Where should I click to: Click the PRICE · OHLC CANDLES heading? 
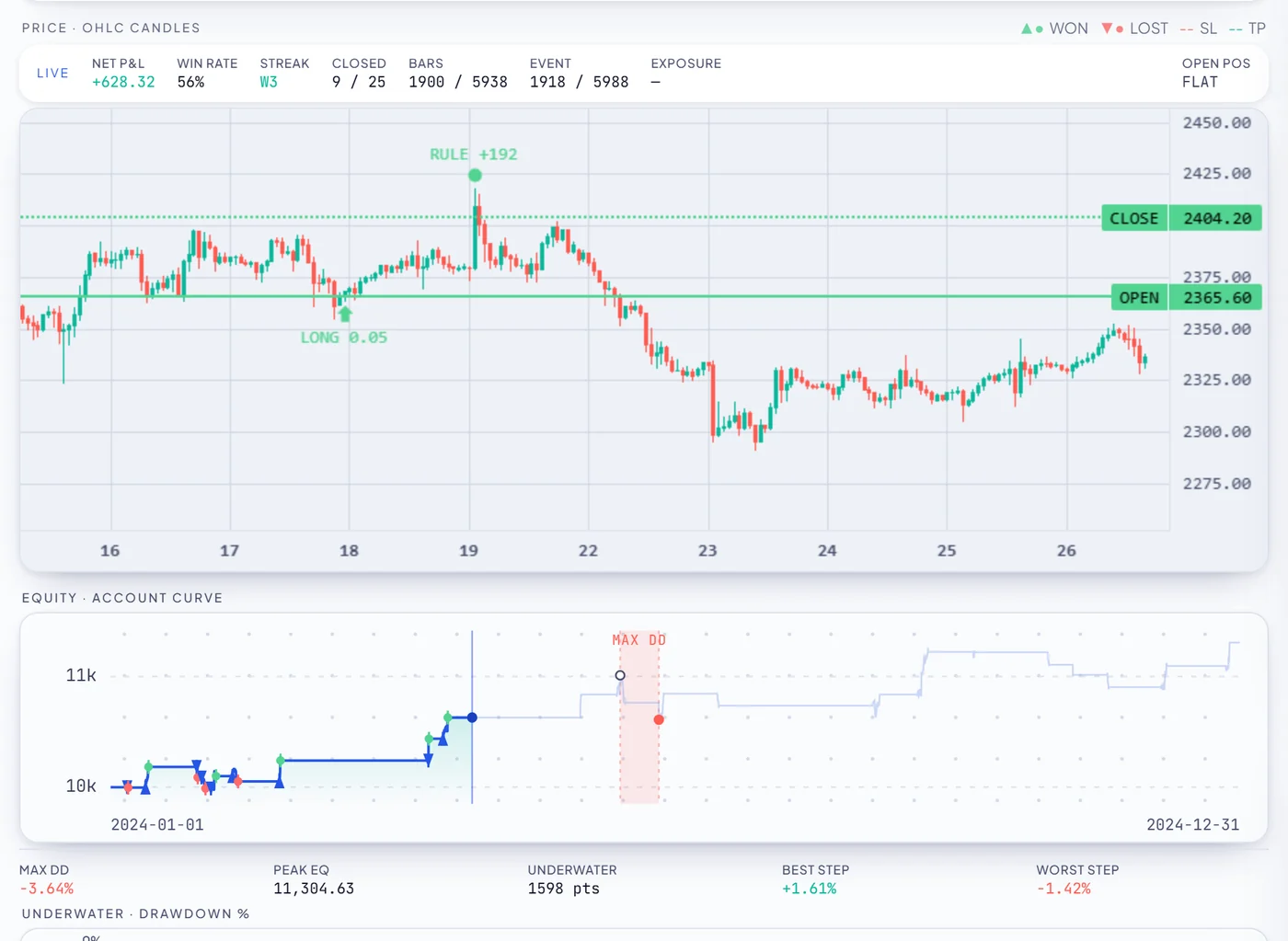click(x=111, y=29)
